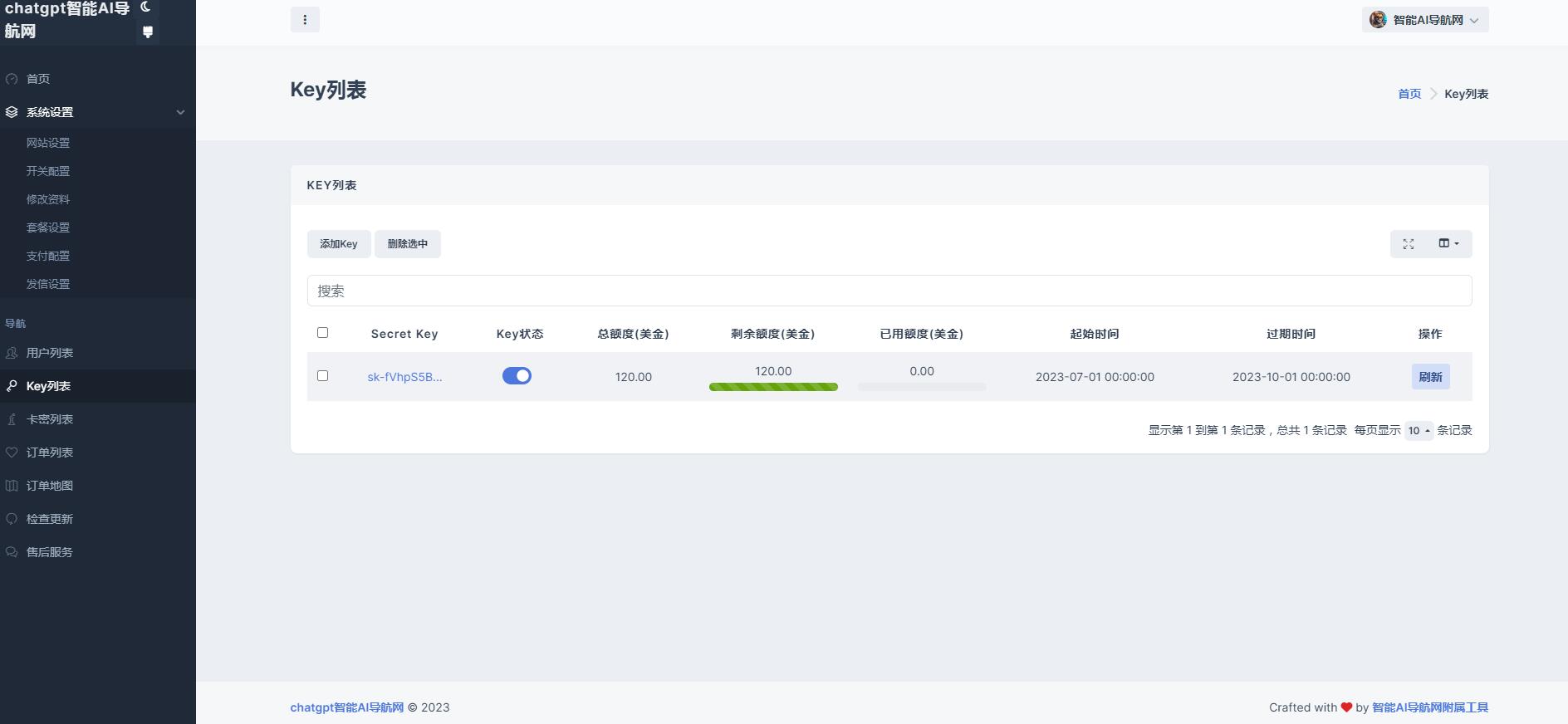This screenshot has height=724, width=1568.
Task: Click 起始时间 column header
Action: click(x=1095, y=334)
